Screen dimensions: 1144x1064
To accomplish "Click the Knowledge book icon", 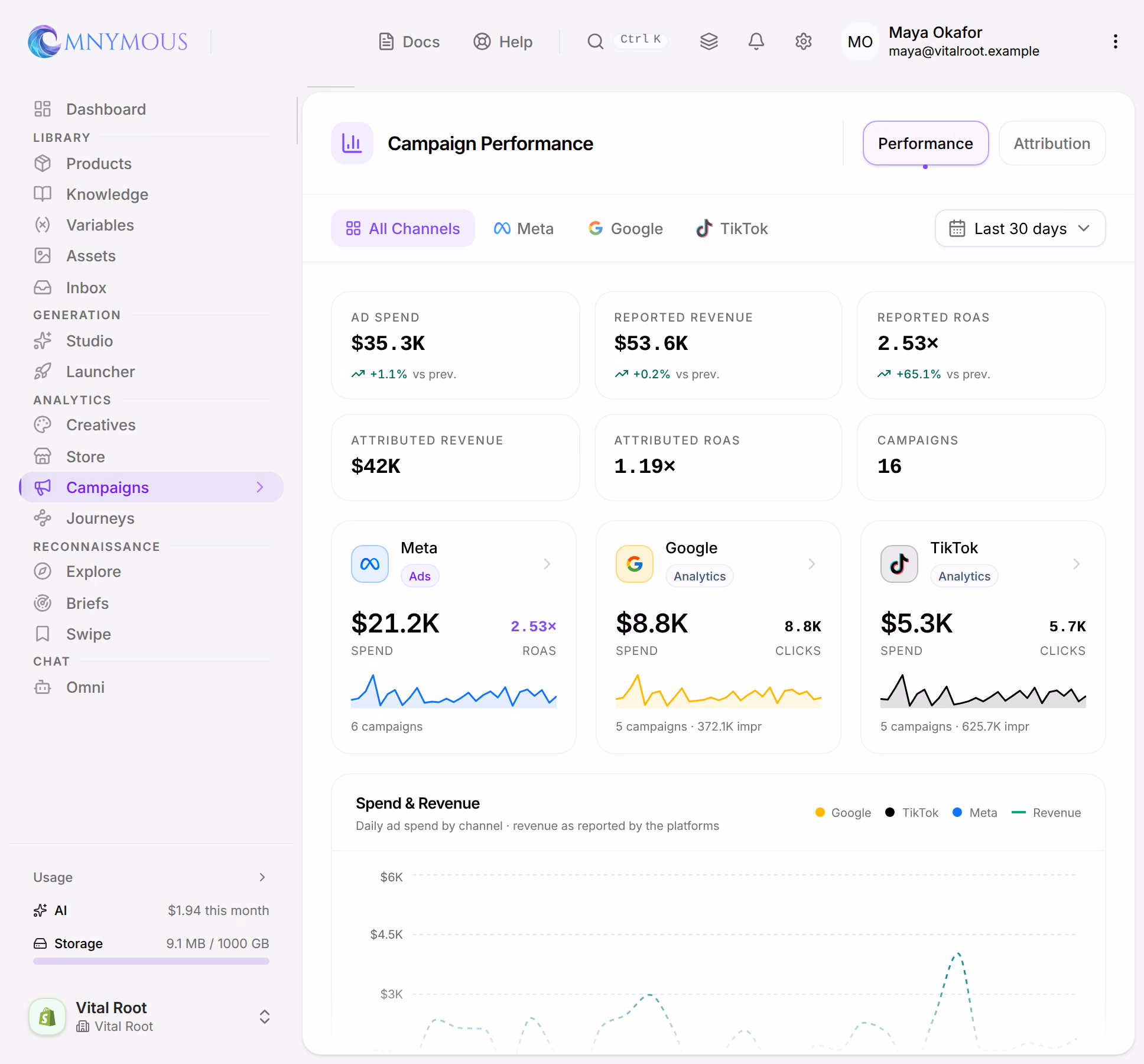I will pos(43,194).
